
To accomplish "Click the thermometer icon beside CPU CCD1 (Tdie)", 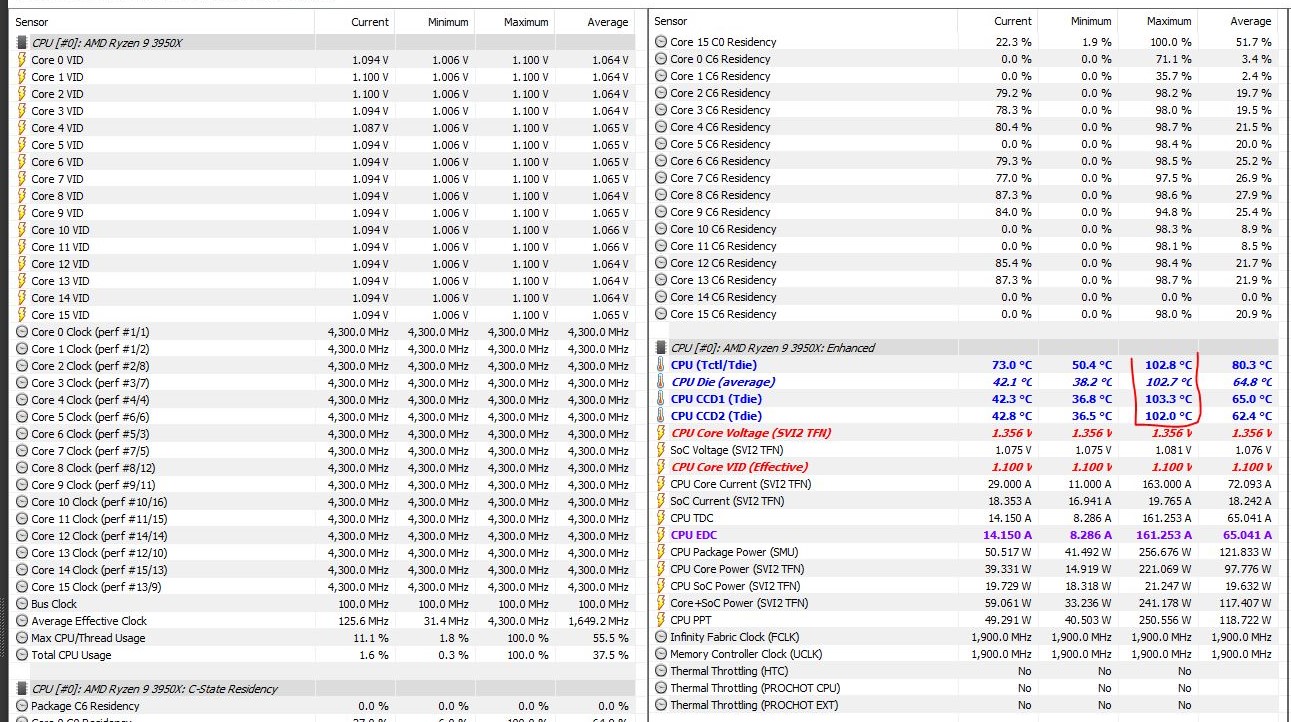I will tap(660, 399).
